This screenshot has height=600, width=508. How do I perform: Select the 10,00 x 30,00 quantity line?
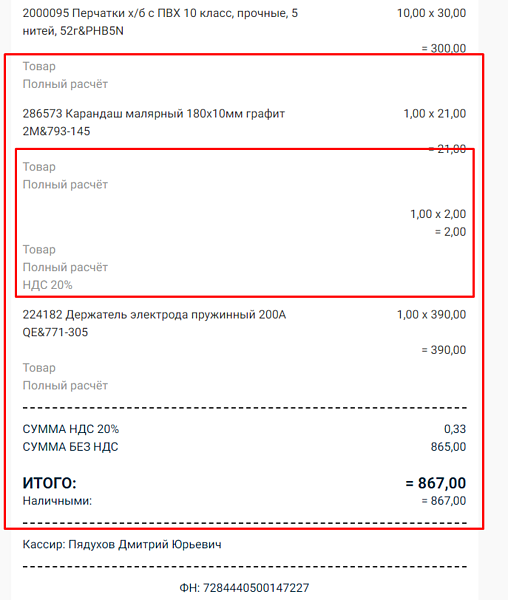[x=431, y=13]
